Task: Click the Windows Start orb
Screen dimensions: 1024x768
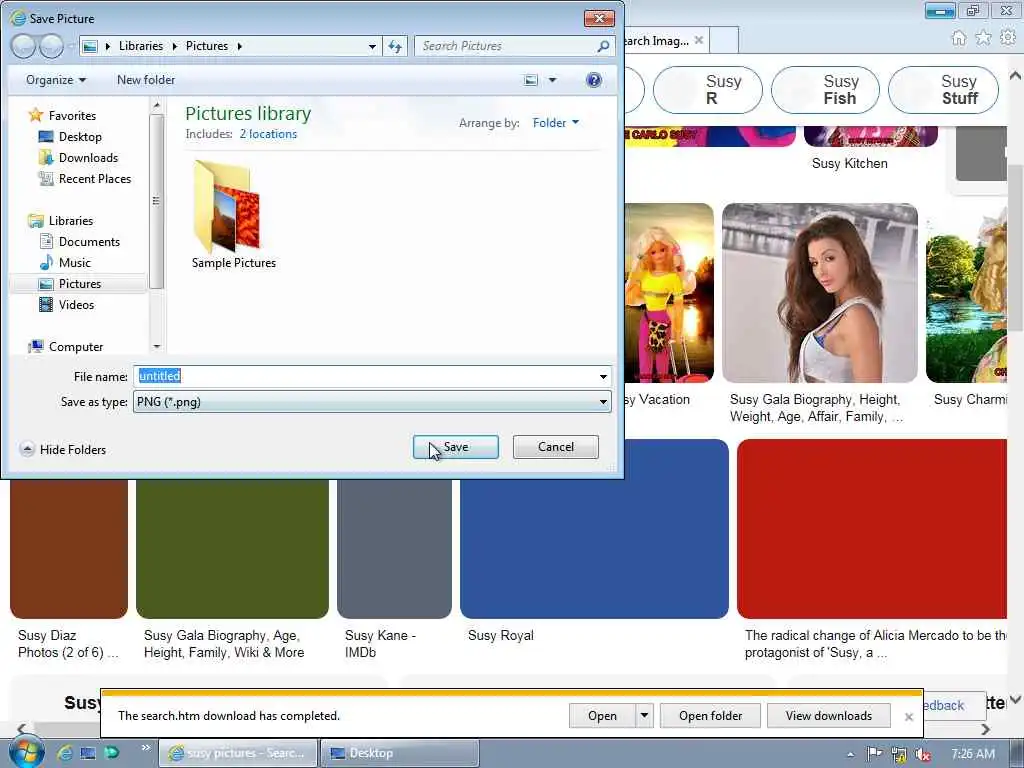Action: coord(26,752)
